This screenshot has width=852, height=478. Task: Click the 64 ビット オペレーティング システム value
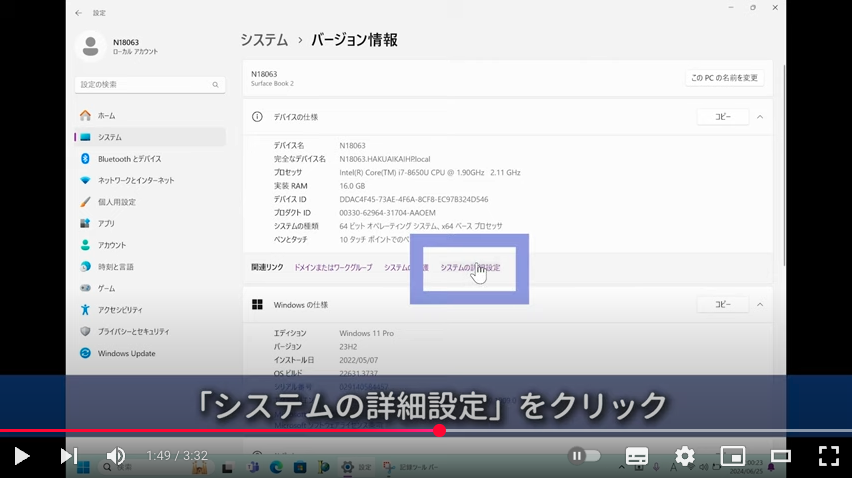pyautogui.click(x=421, y=226)
